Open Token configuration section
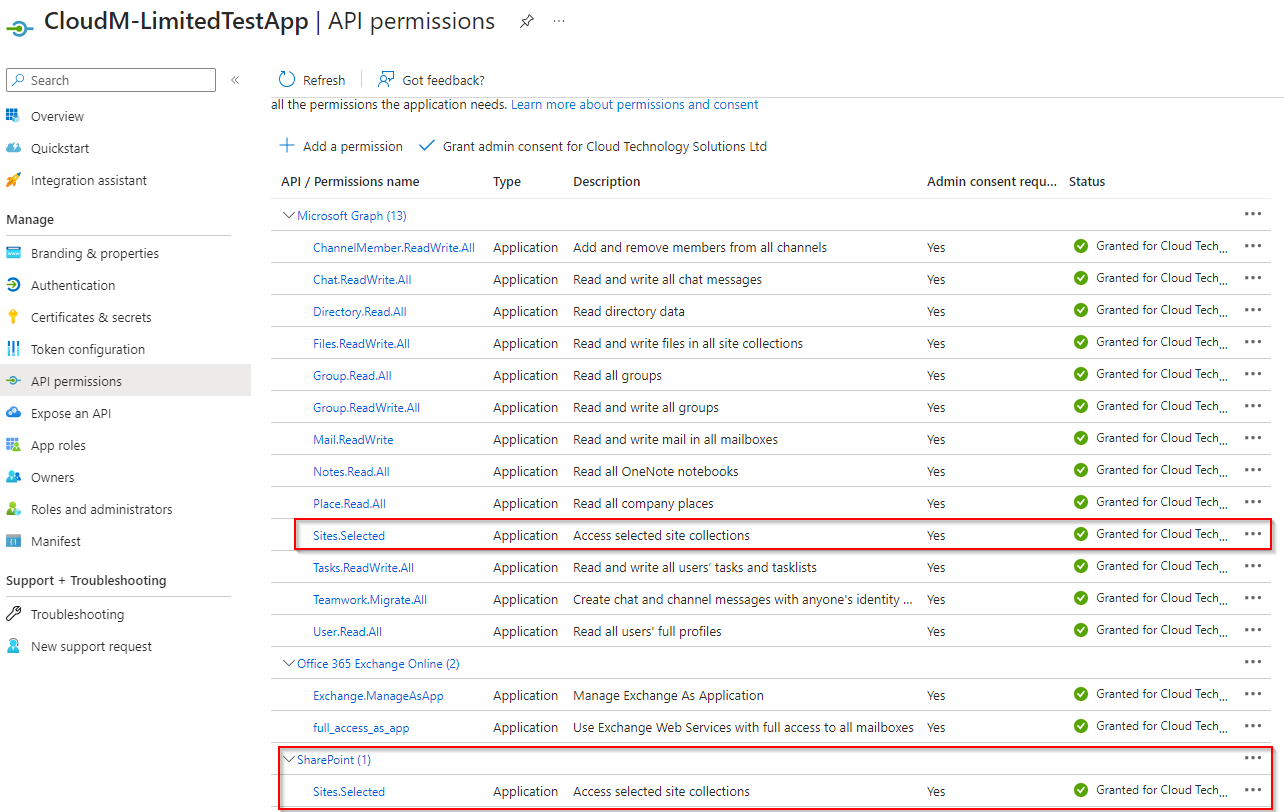The height and width of the screenshot is (812, 1284). (x=88, y=349)
